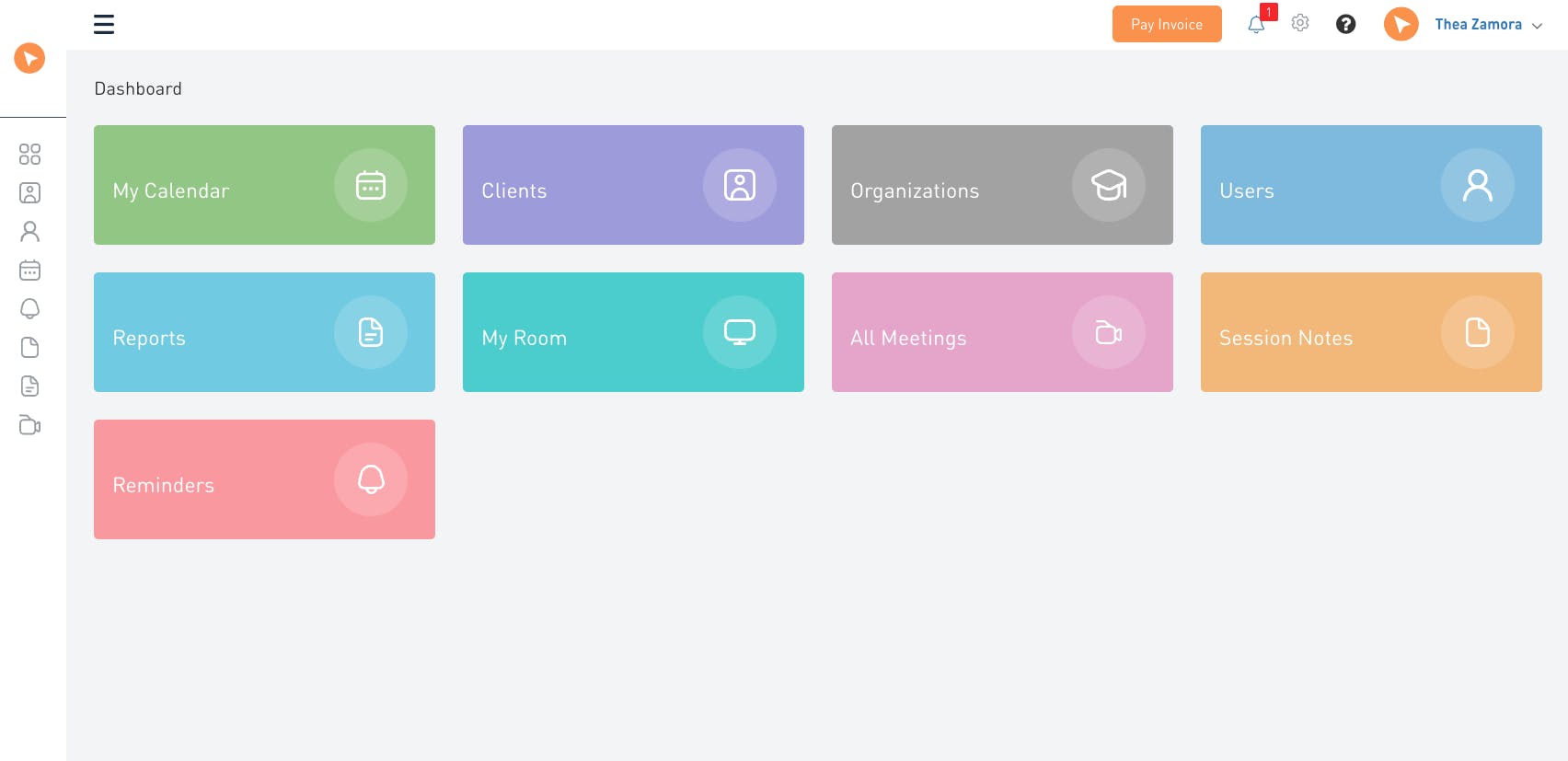The height and width of the screenshot is (761, 1568).
Task: Open the Reports card
Action: (x=264, y=332)
